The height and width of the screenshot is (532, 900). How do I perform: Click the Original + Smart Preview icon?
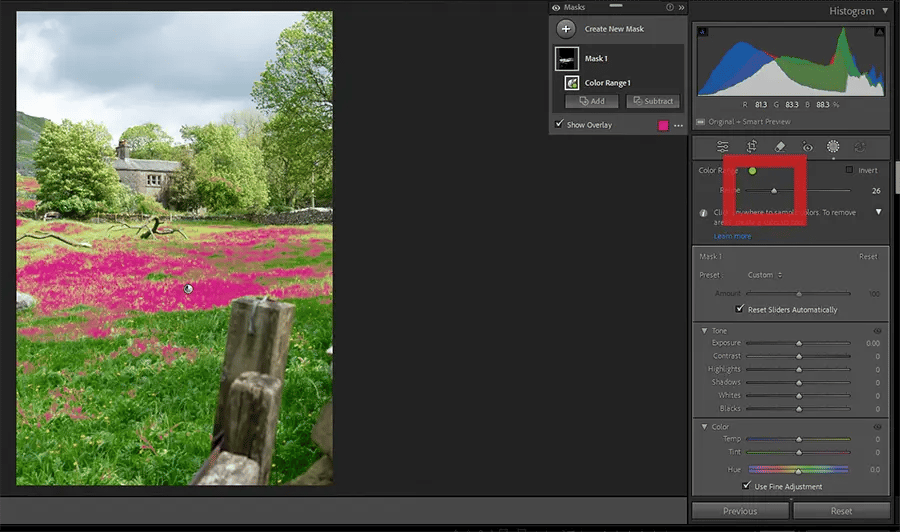pos(700,122)
